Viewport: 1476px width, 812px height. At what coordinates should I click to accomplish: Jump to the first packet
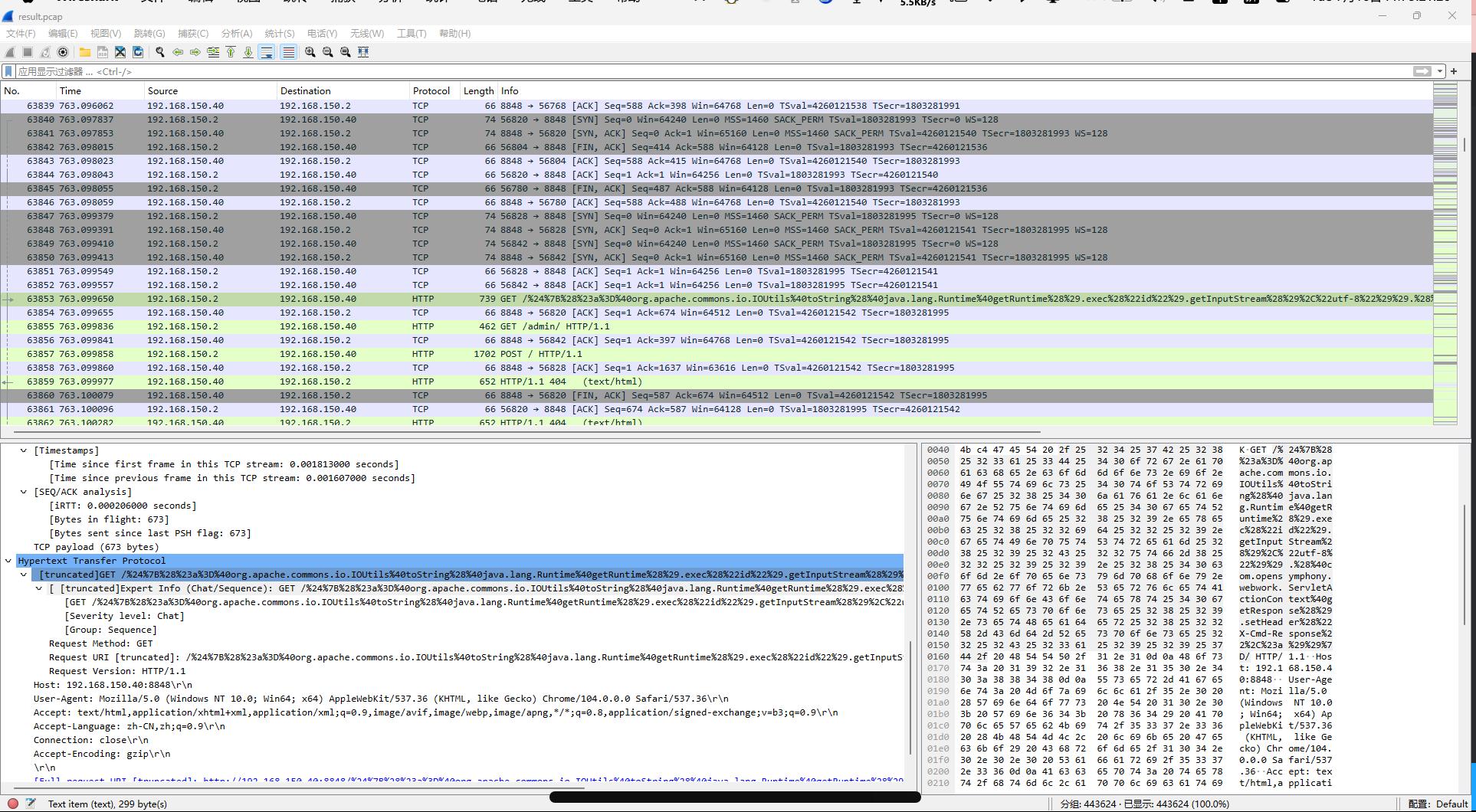231,52
